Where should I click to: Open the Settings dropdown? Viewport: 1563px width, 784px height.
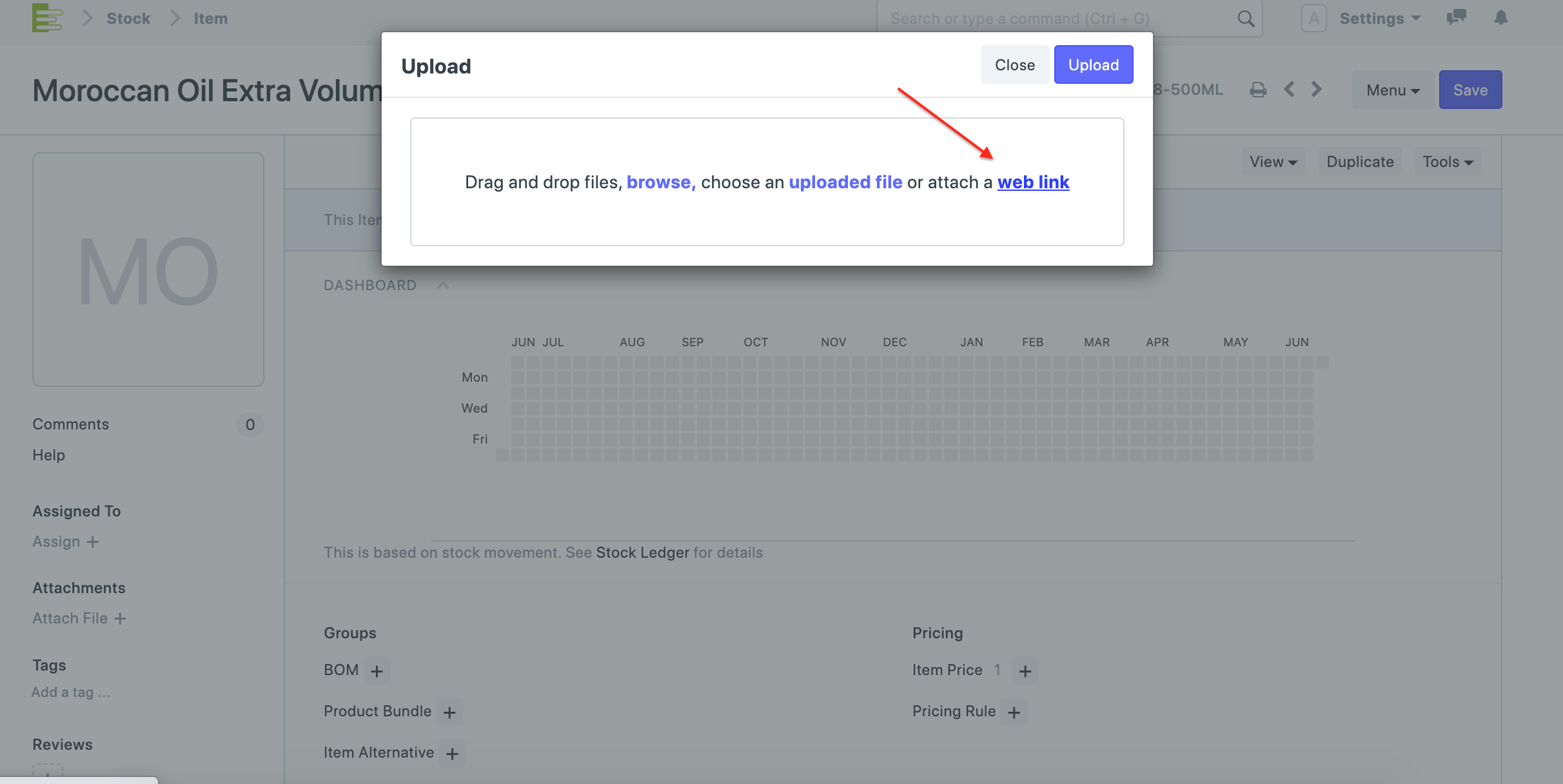pyautogui.click(x=1380, y=19)
